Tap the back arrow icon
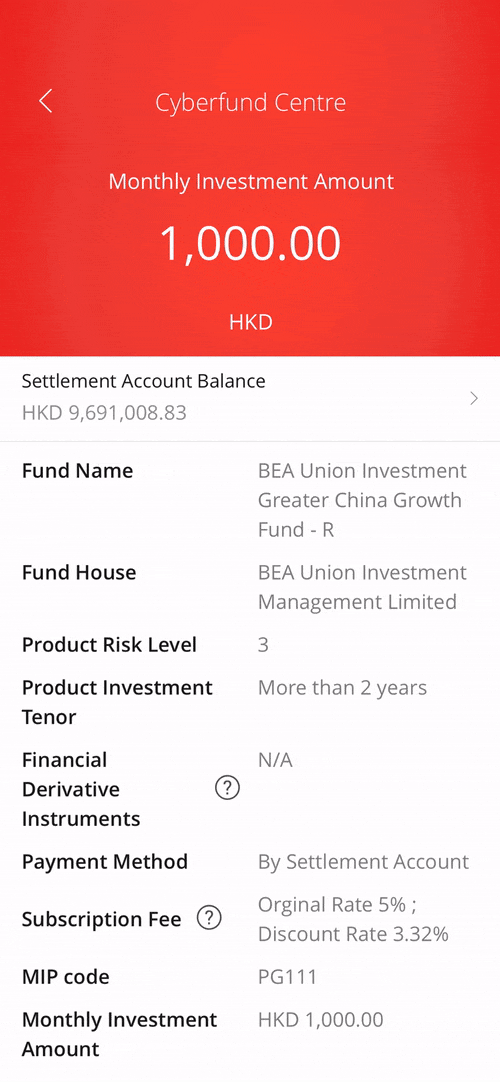The width and height of the screenshot is (500, 1082). tap(46, 101)
